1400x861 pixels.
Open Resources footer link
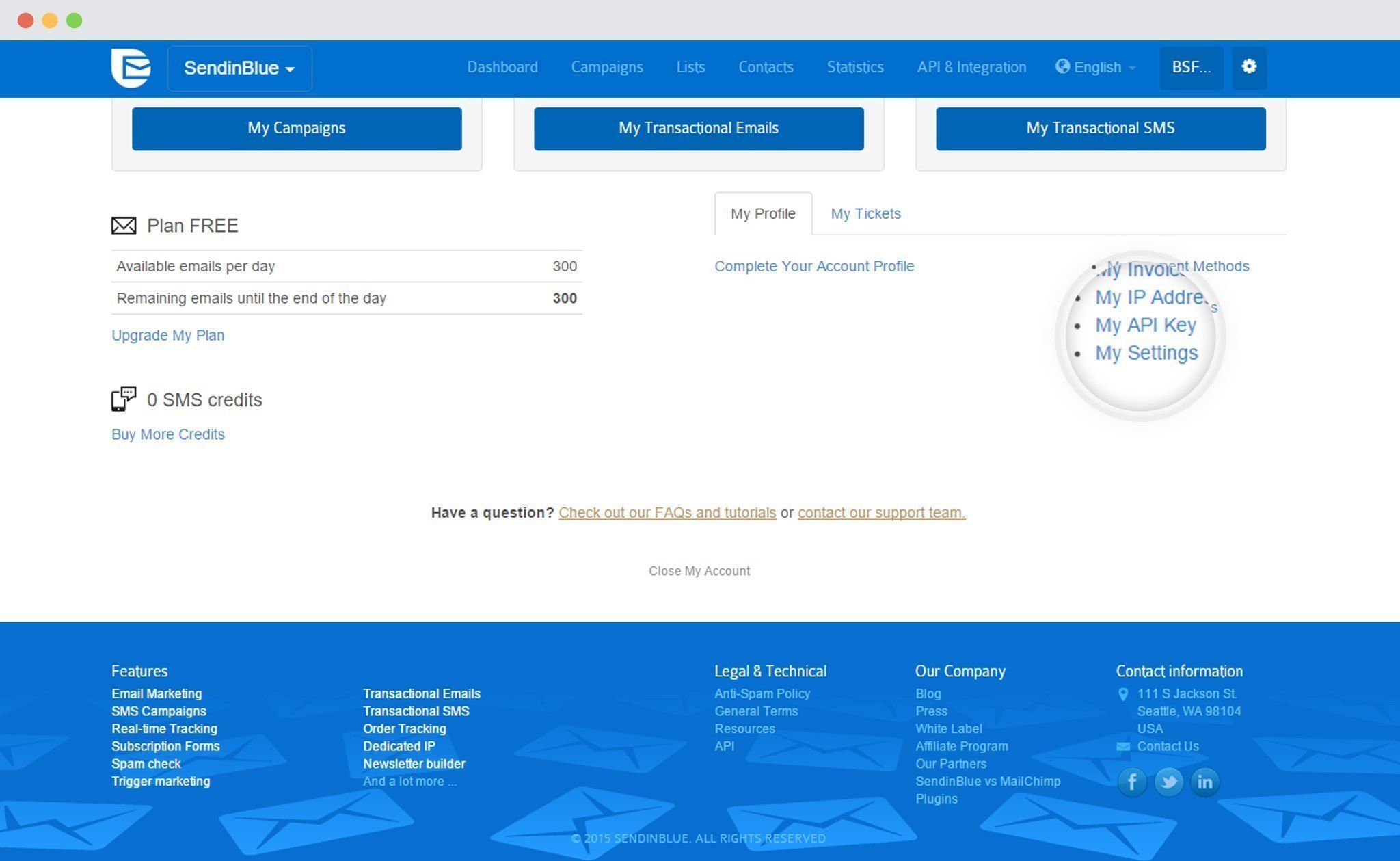coord(745,729)
